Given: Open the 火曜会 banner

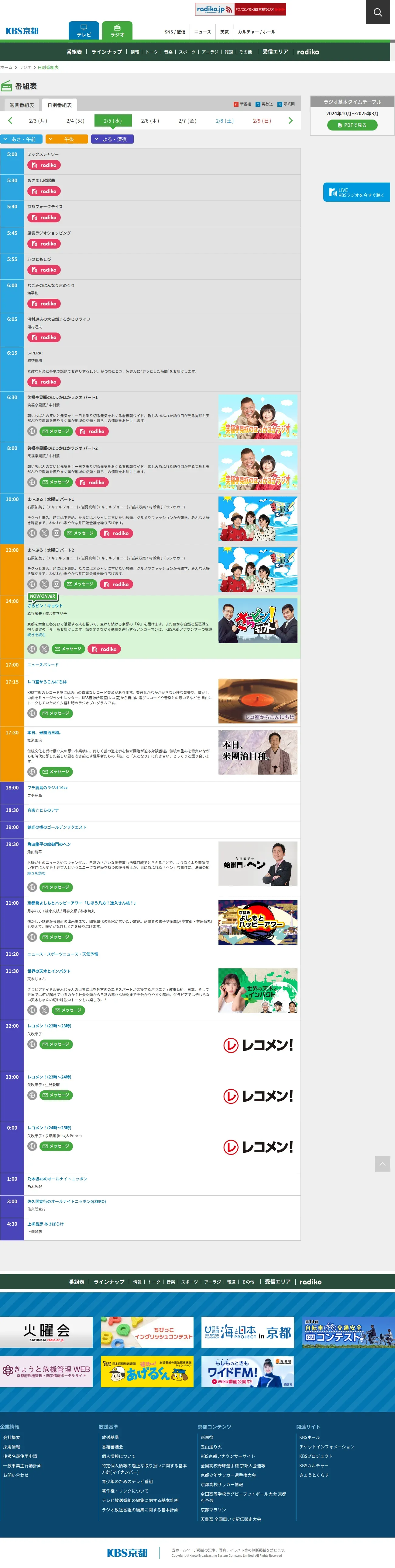Looking at the screenshot, I should [46, 1332].
